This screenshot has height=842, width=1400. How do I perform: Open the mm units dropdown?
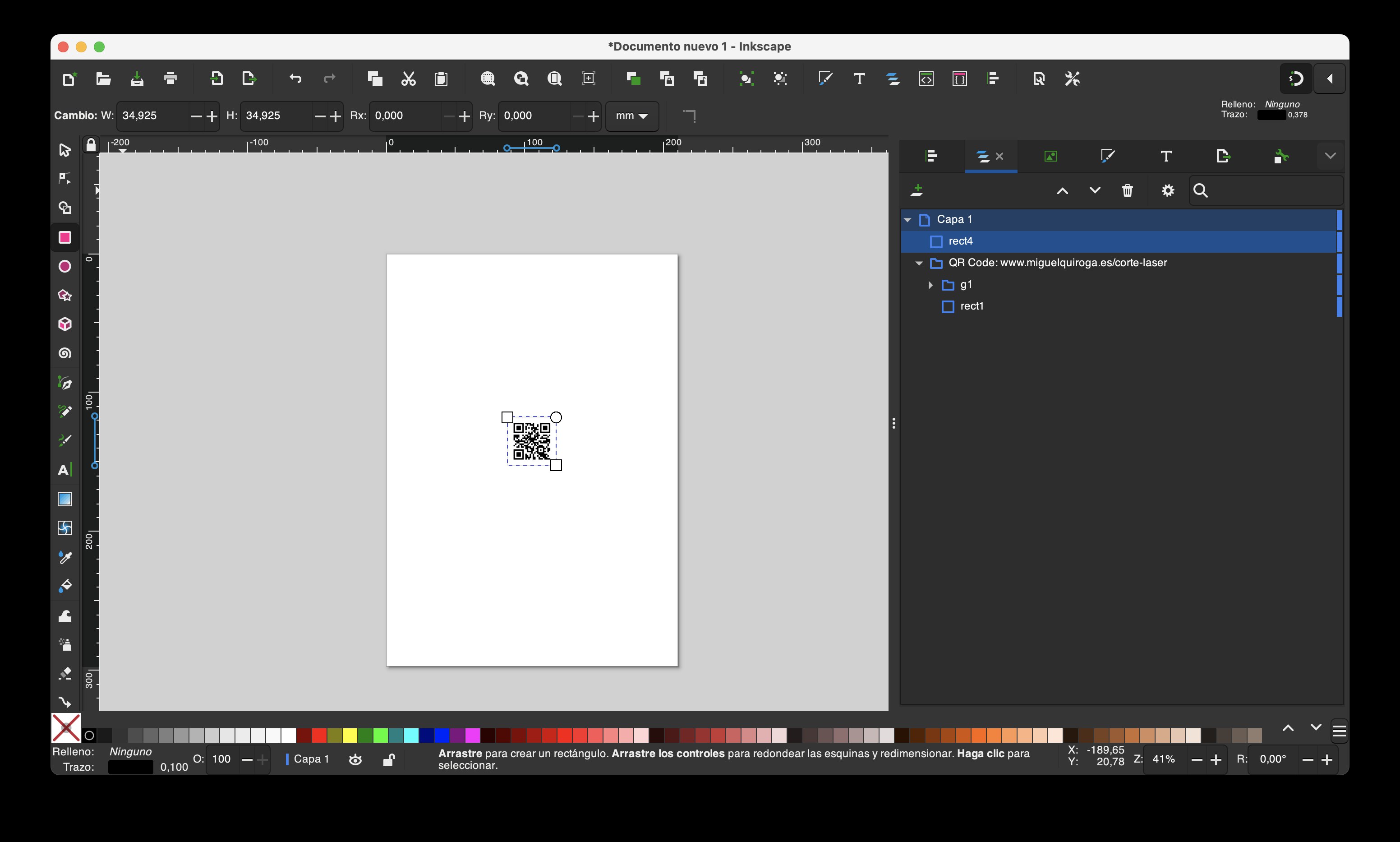632,116
